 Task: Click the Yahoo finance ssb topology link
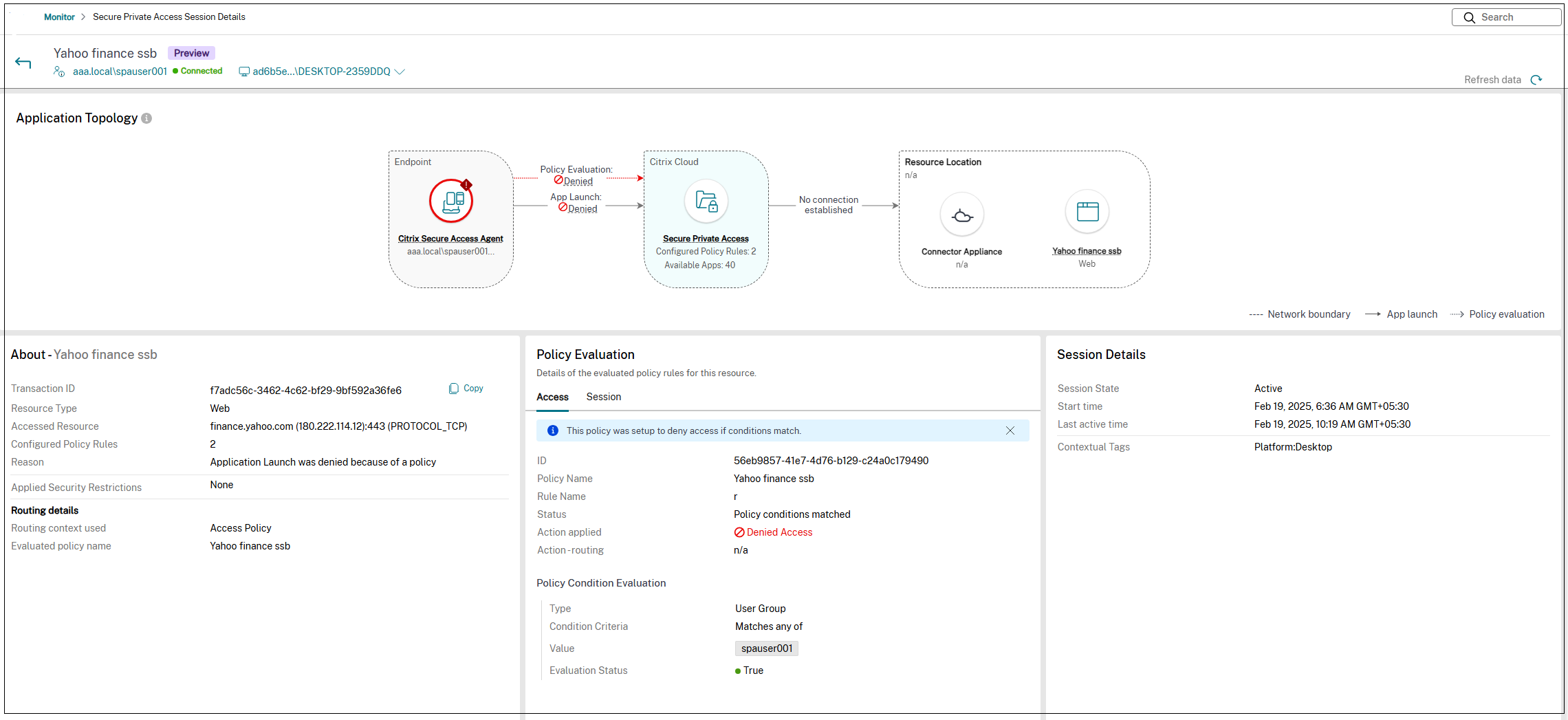[x=1087, y=251]
